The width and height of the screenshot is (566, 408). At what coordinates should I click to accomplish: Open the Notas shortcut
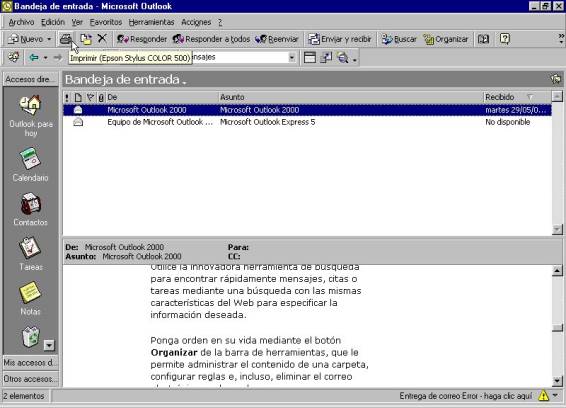click(x=31, y=298)
